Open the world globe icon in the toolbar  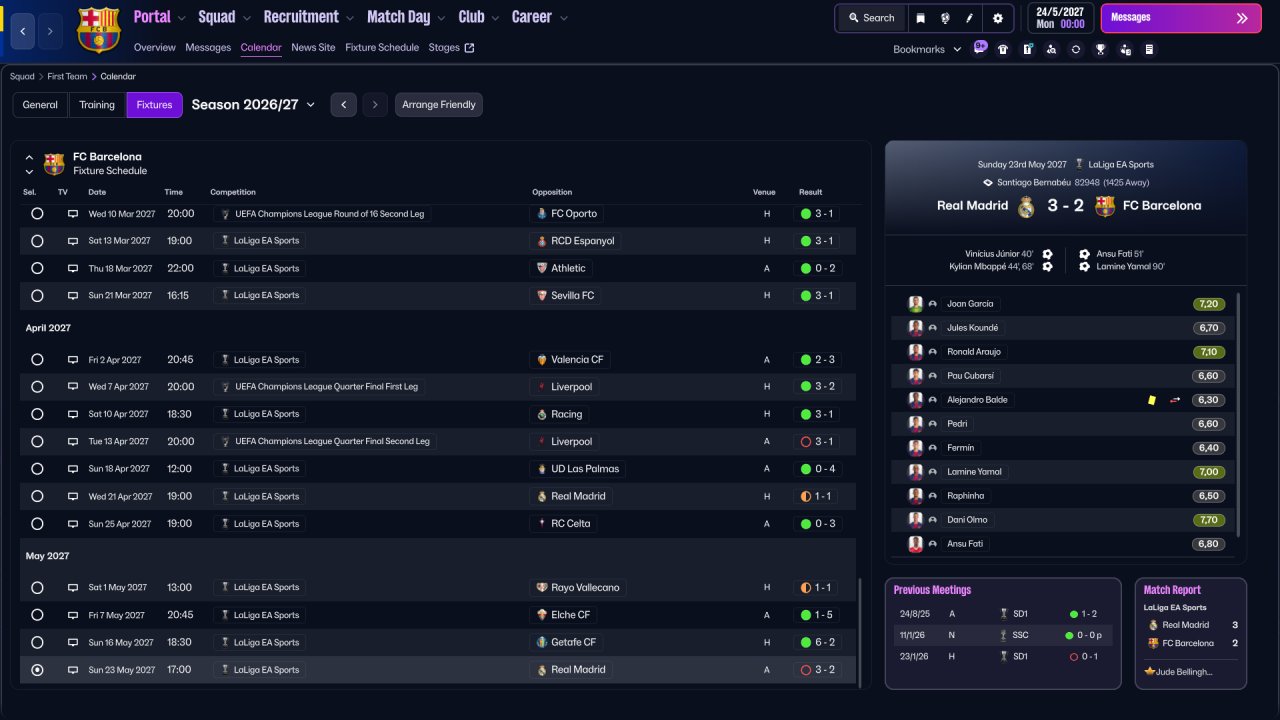click(x=945, y=18)
